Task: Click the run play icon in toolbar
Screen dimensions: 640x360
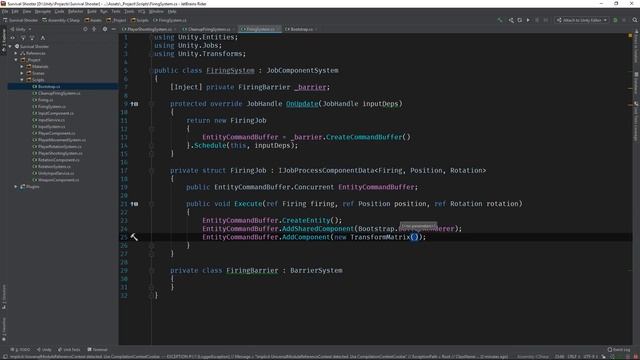Action: (x=528, y=20)
